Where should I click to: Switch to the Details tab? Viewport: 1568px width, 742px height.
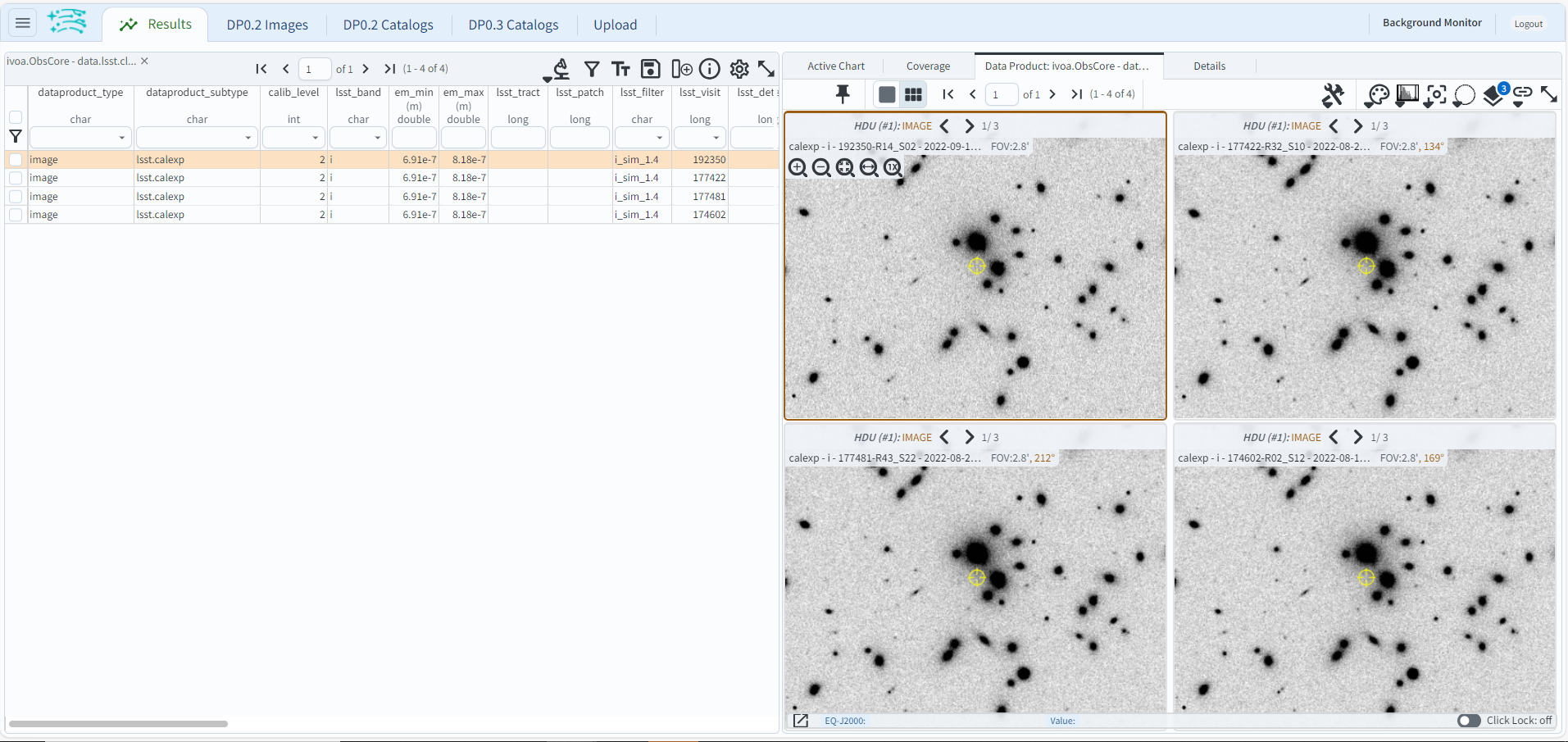coord(1209,66)
